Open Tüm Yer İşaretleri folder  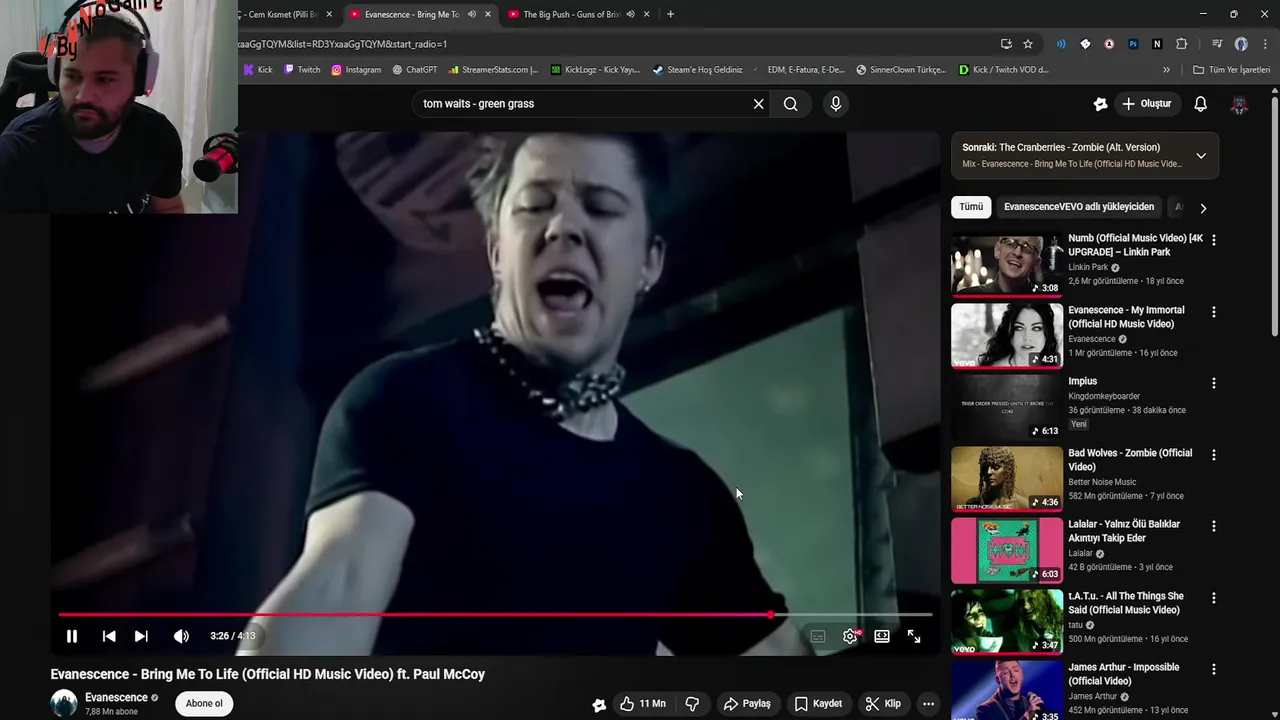(x=1231, y=70)
